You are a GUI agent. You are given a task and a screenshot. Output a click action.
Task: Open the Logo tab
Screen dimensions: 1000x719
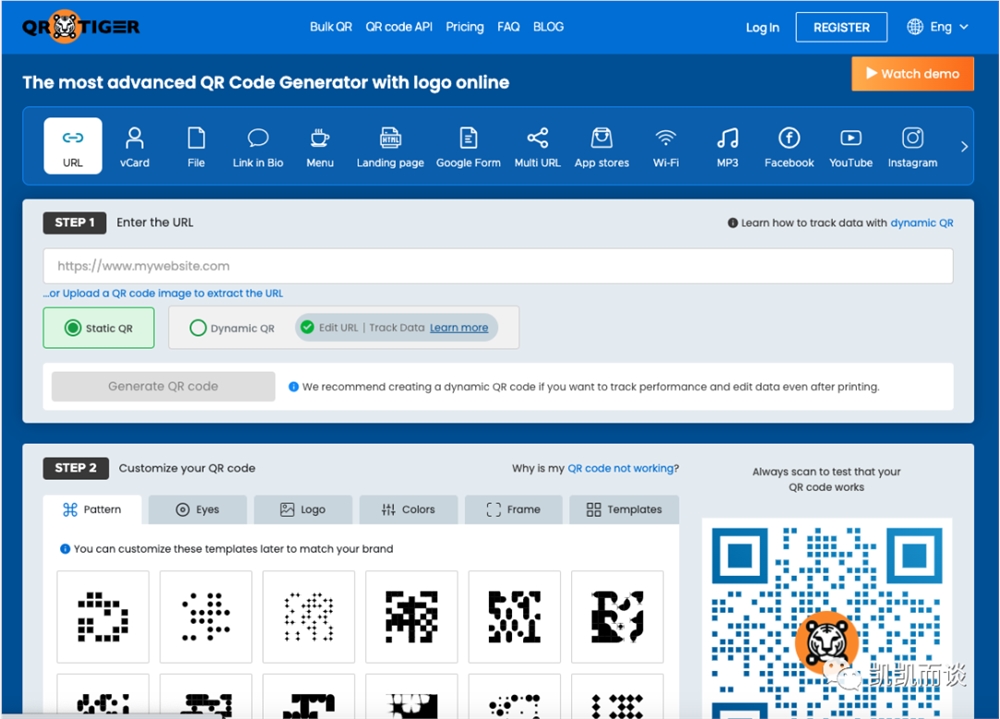(303, 509)
